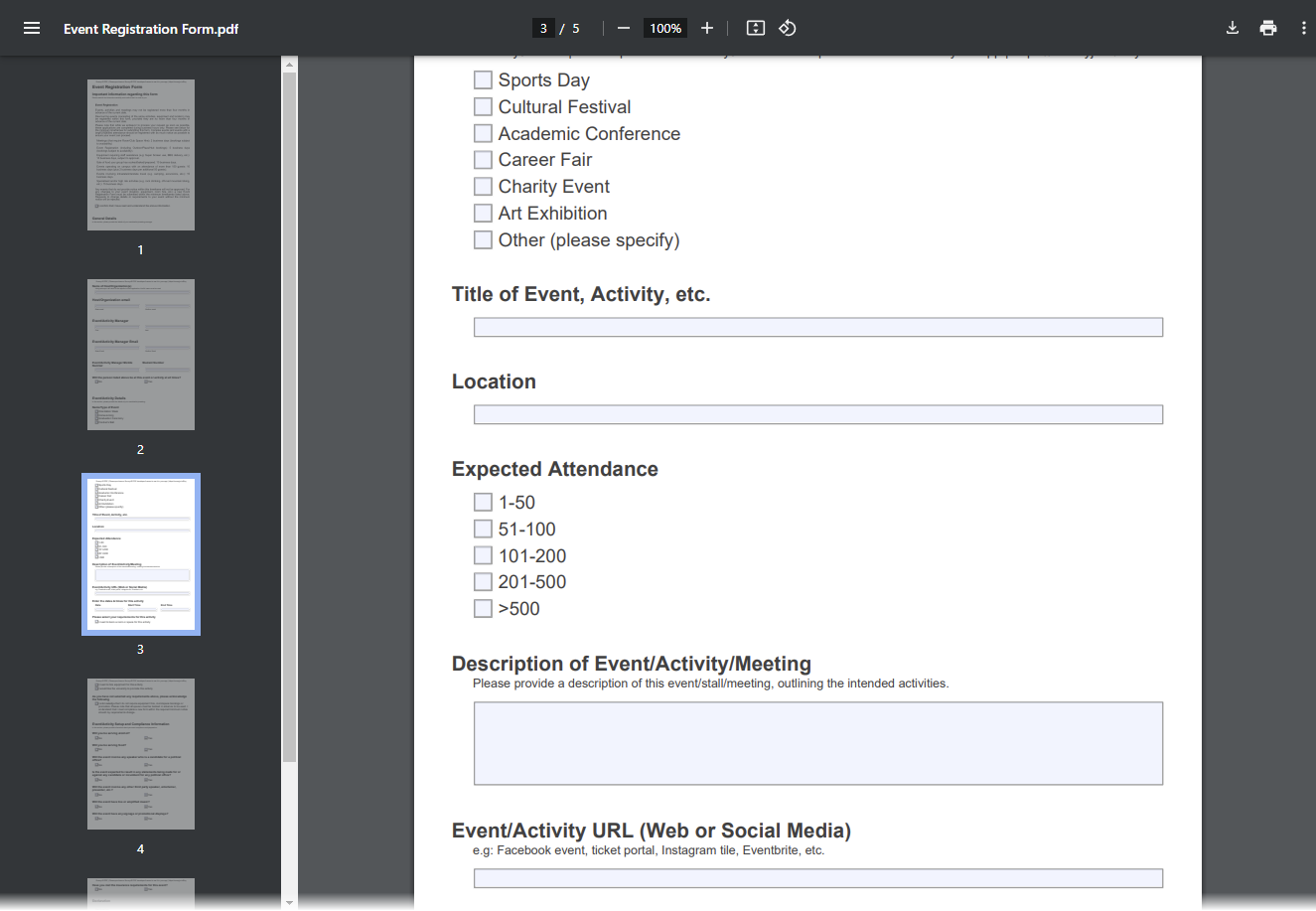Click the Location input field
1316x911 pixels.
point(817,414)
